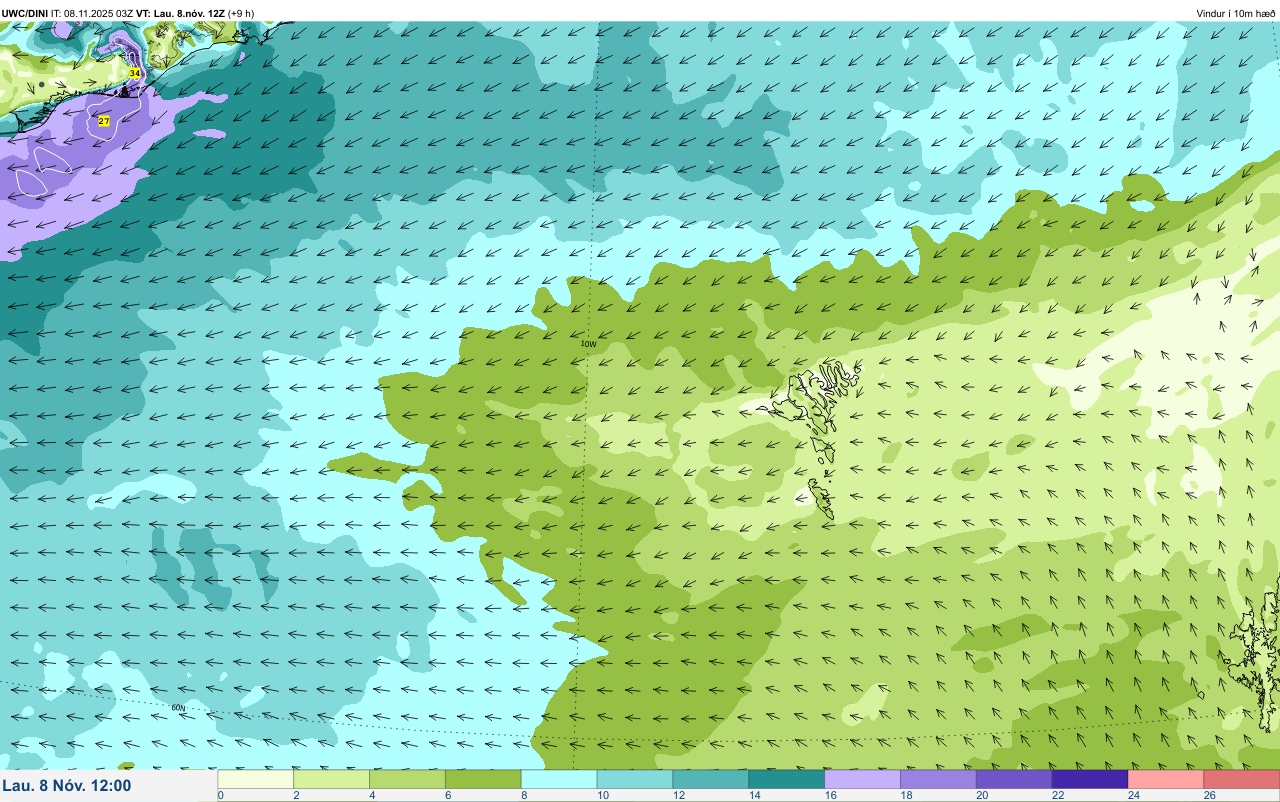
Task: Click the "VT: Lau. 8.nóv. 12Z" valid time text
Action: click(x=180, y=13)
